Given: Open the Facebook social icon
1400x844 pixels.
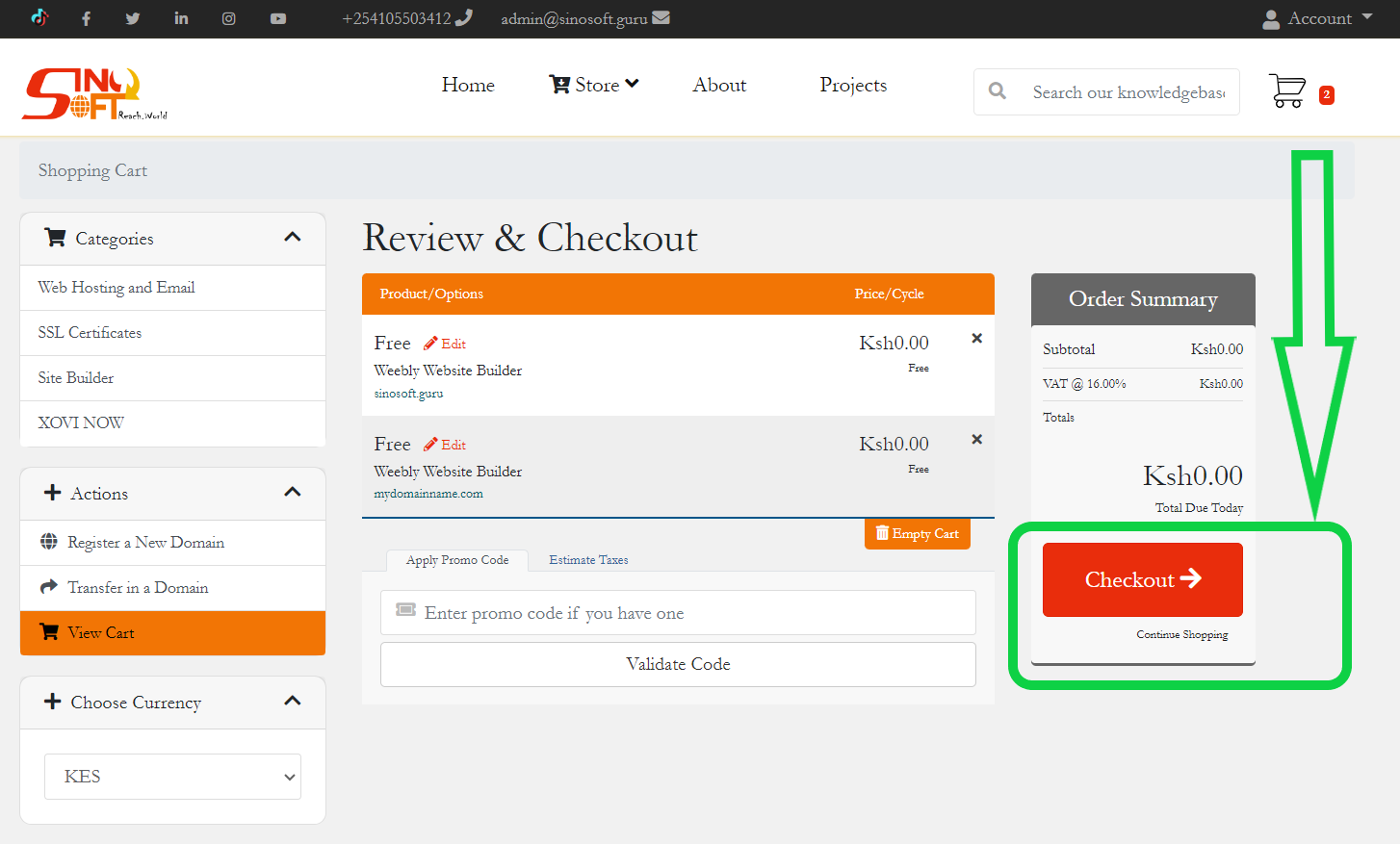Looking at the screenshot, I should click(86, 18).
